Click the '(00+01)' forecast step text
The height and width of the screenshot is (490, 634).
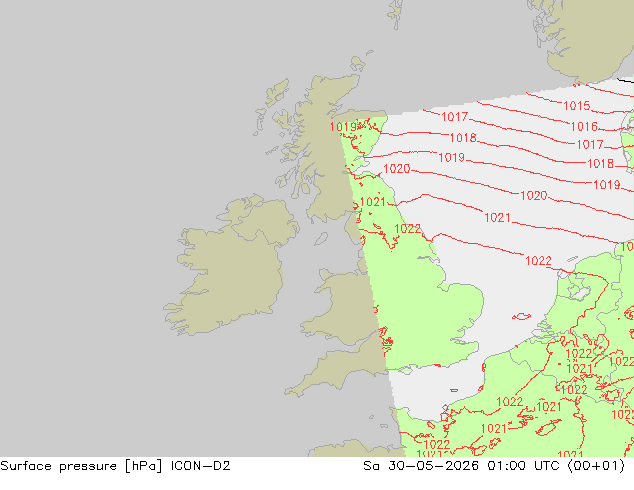pos(596,466)
